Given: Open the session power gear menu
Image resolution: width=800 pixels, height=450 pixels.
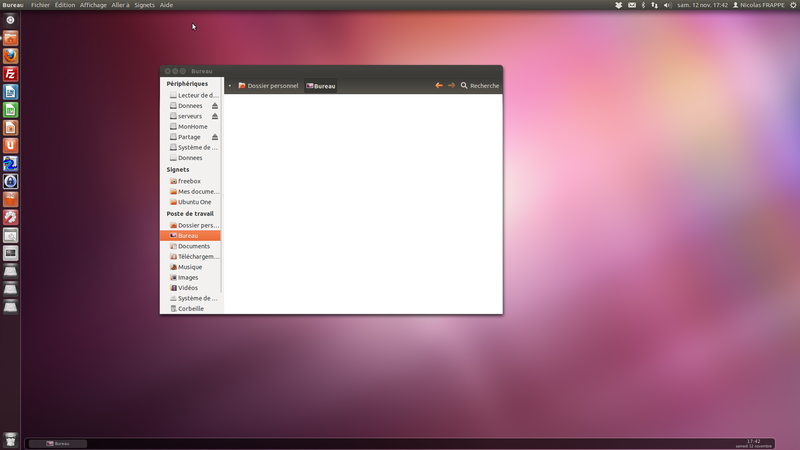Looking at the screenshot, I should coord(793,5).
